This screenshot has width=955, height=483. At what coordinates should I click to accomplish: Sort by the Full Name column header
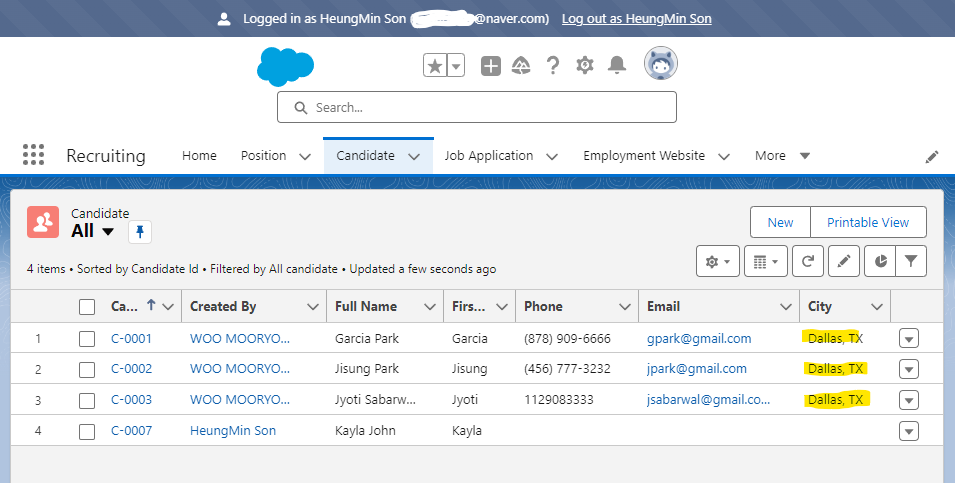(x=365, y=307)
